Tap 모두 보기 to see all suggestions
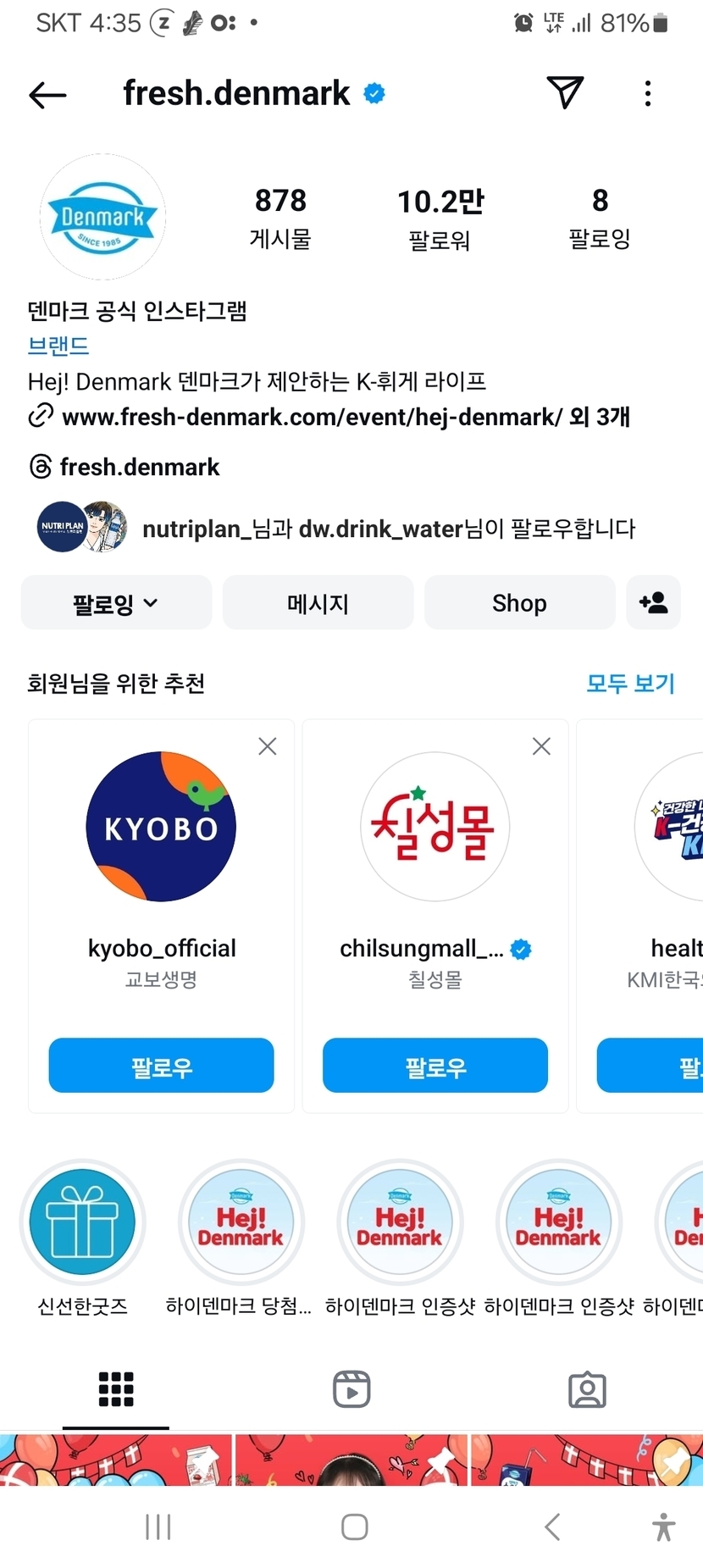This screenshot has width=703, height=1568. point(630,683)
